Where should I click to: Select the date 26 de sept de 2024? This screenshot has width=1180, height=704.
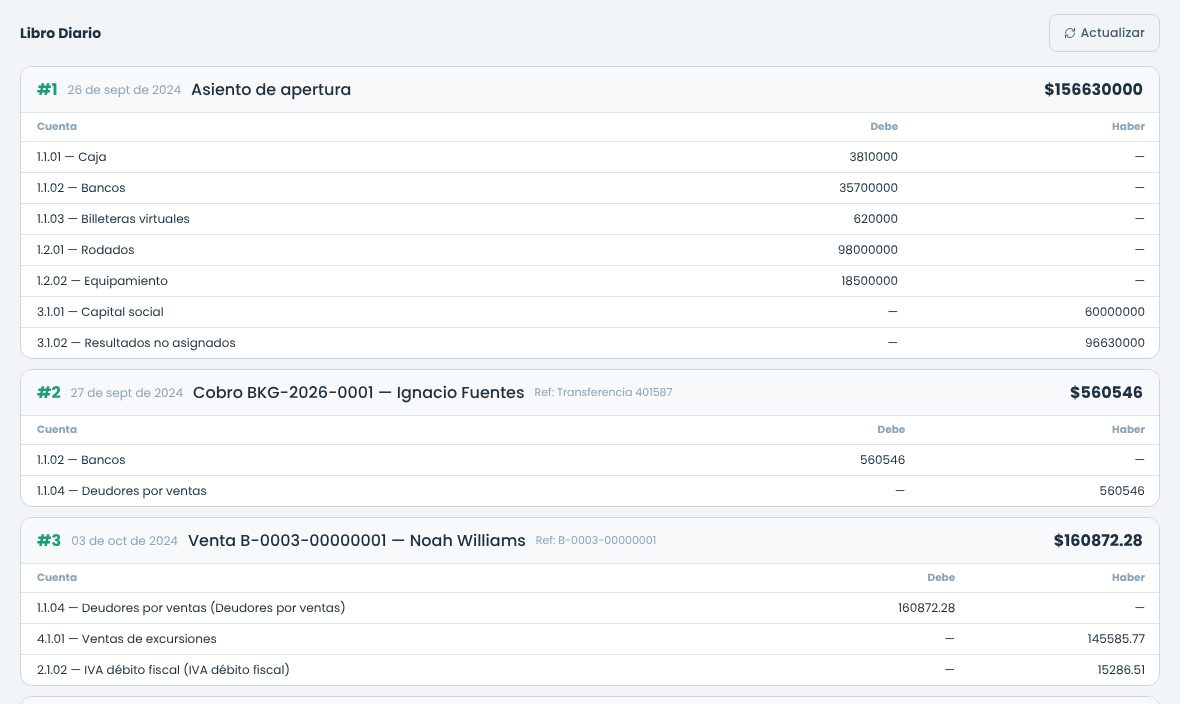124,90
